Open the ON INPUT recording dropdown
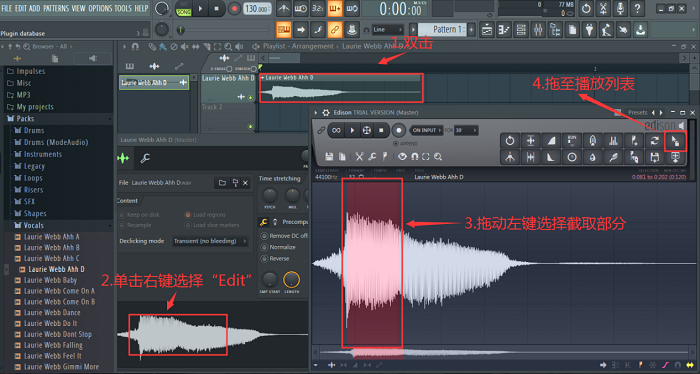The height and width of the screenshot is (374, 700). [426, 130]
